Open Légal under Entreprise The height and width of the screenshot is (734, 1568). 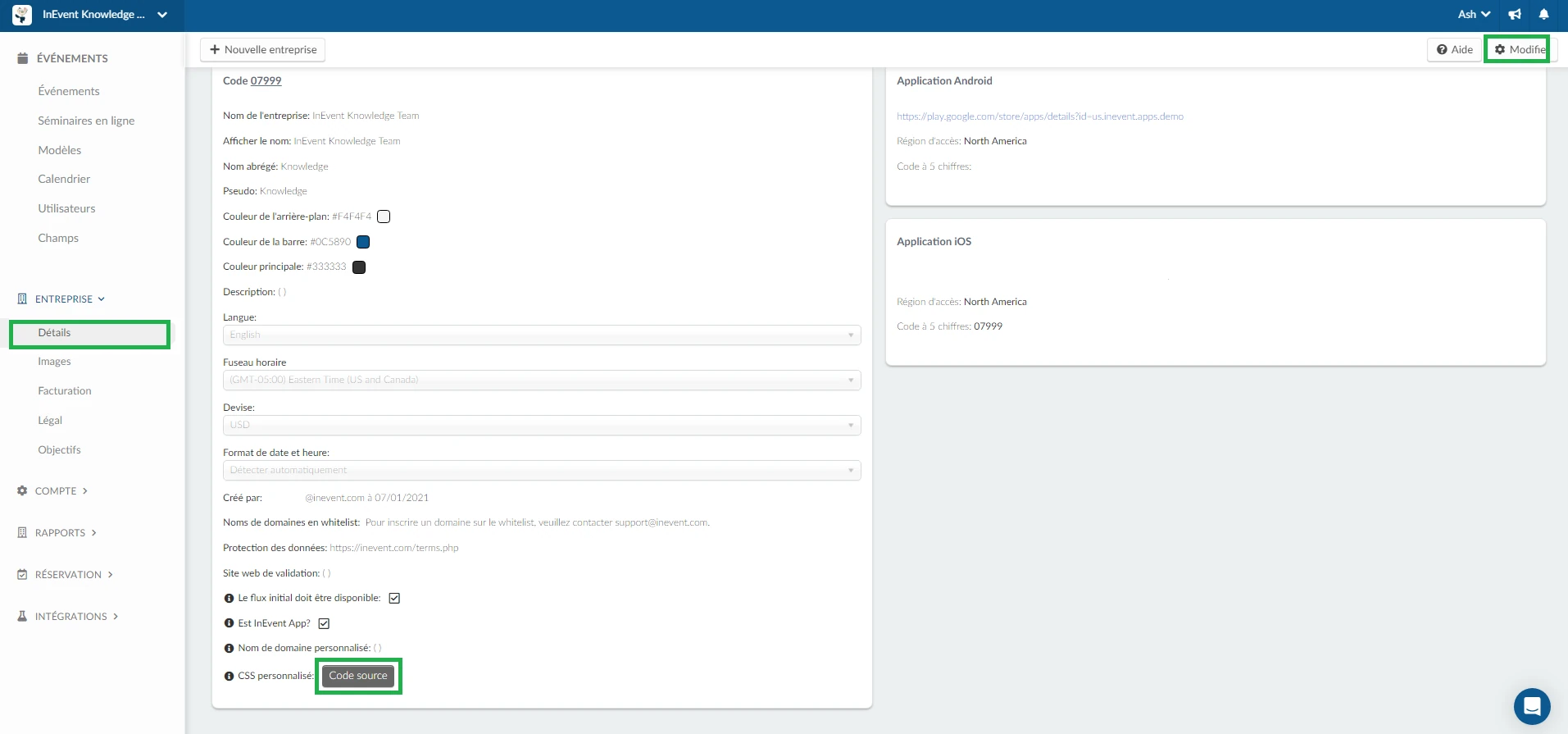[x=50, y=421]
